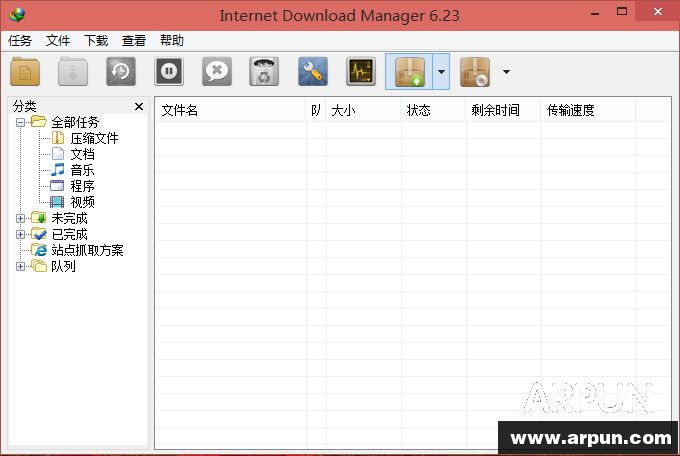Open dropdown arrow beside disc box icon
The image size is (680, 456).
tap(506, 72)
